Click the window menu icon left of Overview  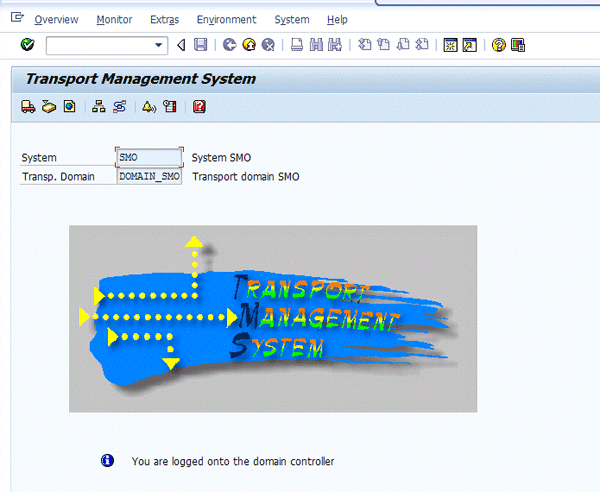(17, 18)
